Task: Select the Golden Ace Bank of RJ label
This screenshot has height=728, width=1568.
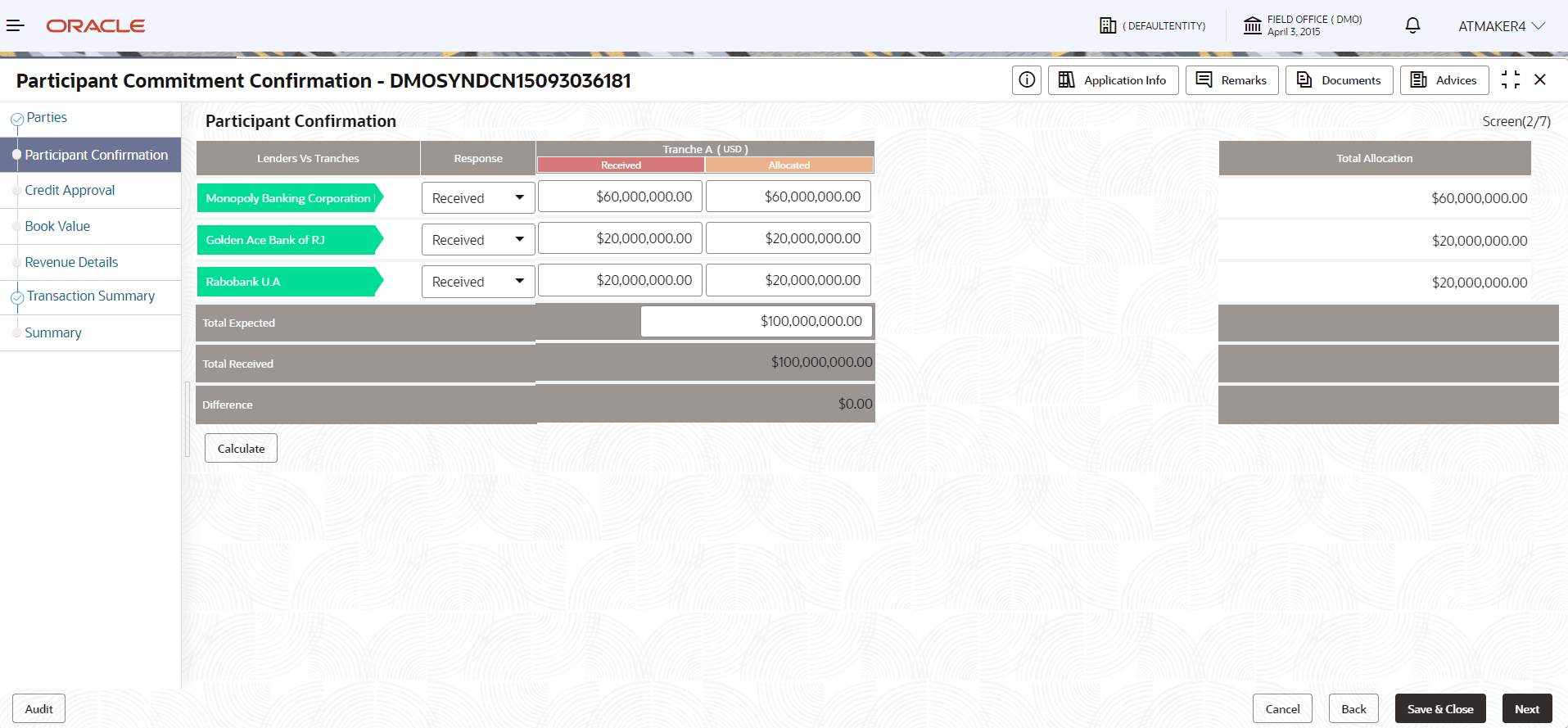Action: (x=290, y=240)
